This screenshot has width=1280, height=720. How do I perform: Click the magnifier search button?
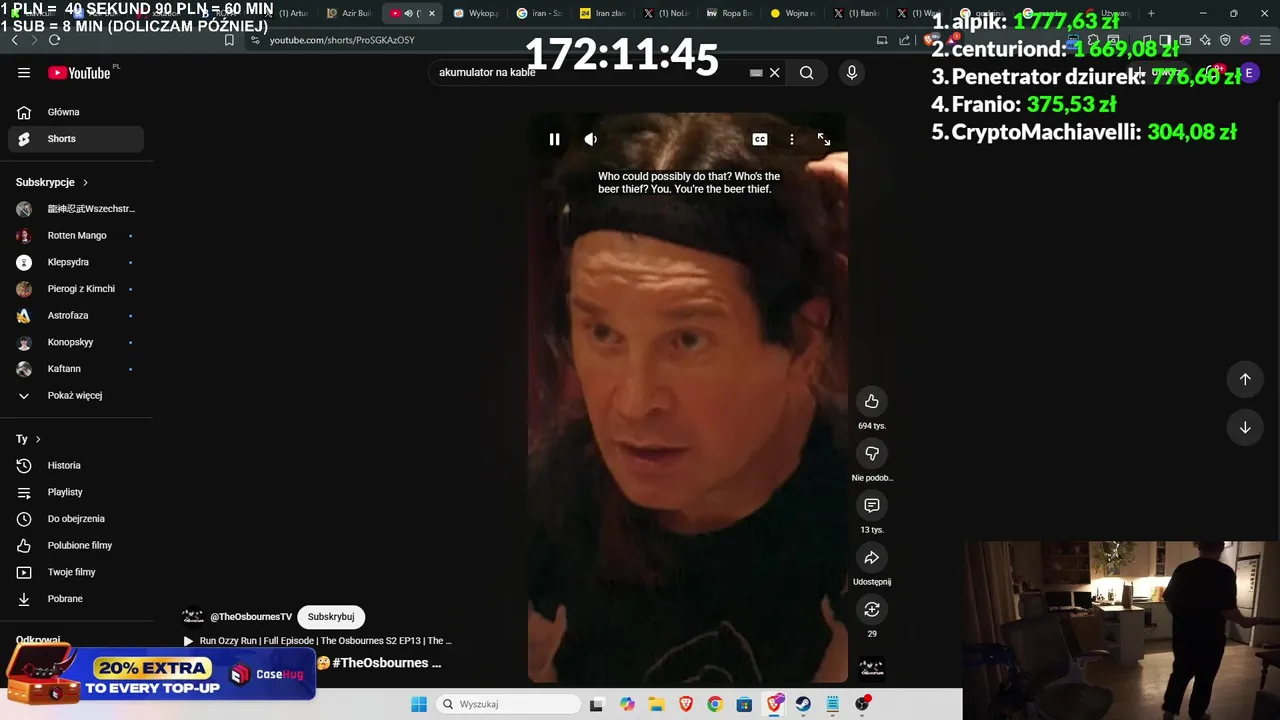[806, 72]
